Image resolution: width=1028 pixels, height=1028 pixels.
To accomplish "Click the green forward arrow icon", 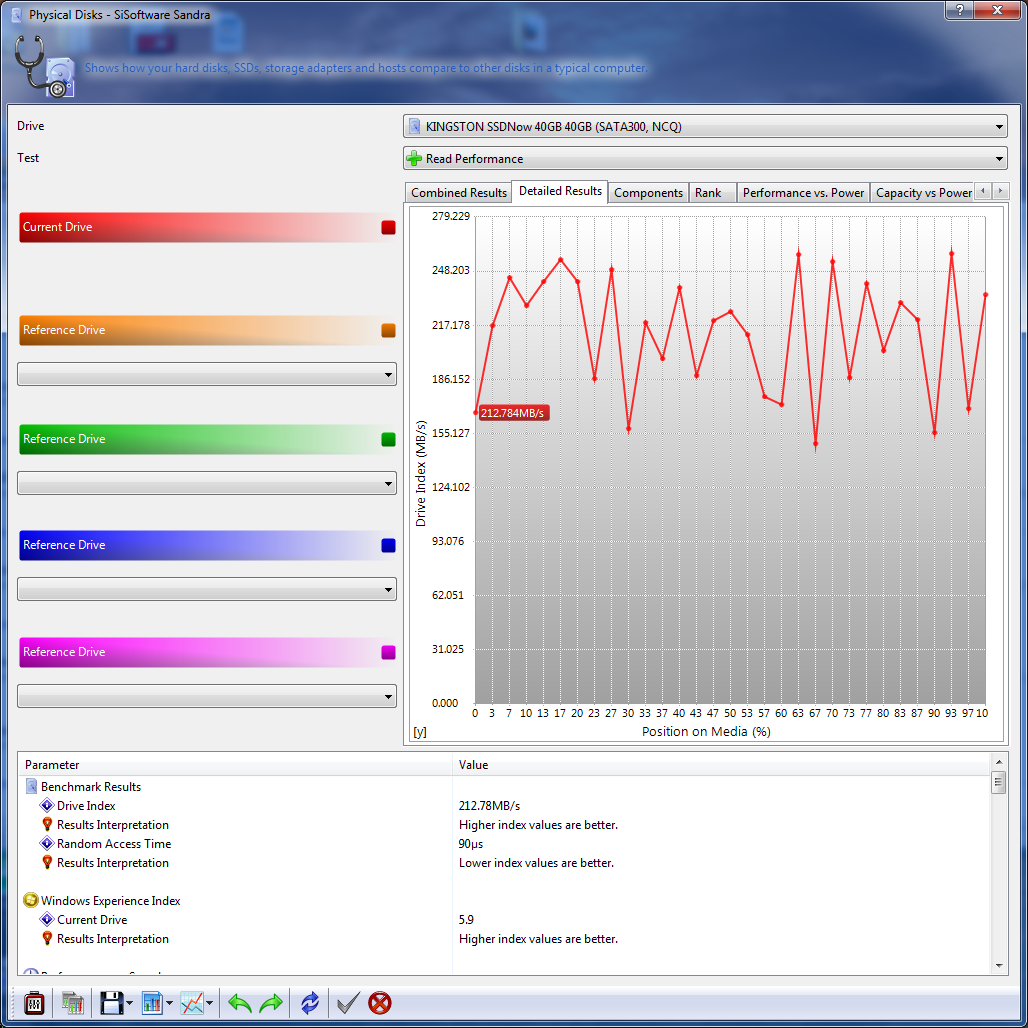I will pos(271,1003).
